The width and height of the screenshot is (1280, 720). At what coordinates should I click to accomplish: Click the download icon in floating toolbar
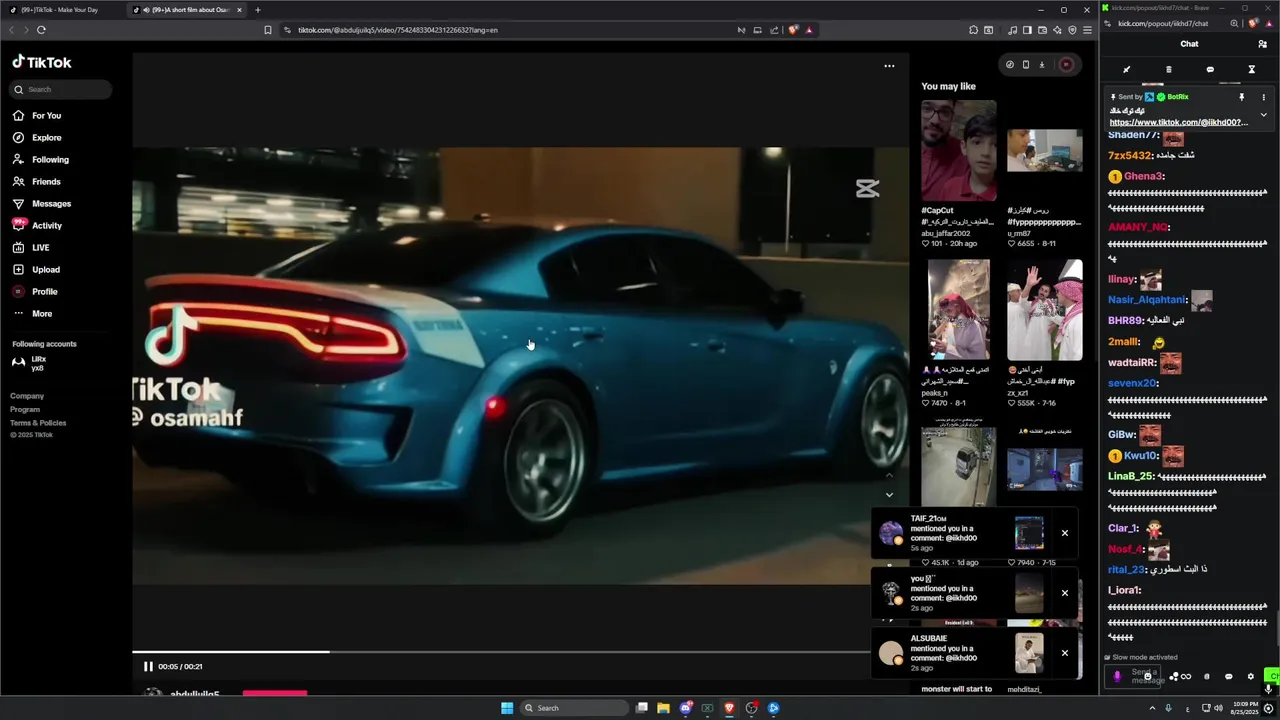point(1042,65)
